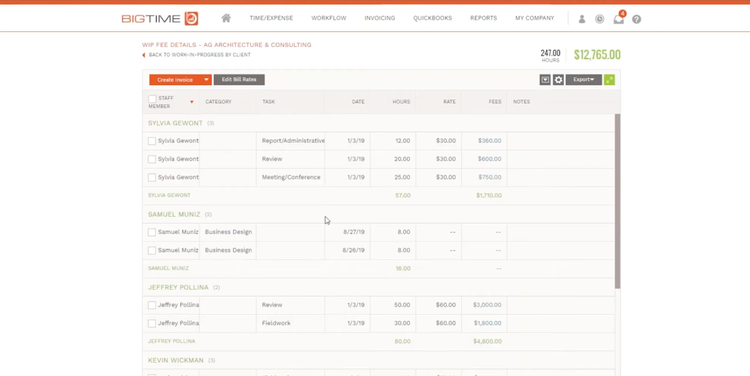Click the 247.00 hours total

550,53
